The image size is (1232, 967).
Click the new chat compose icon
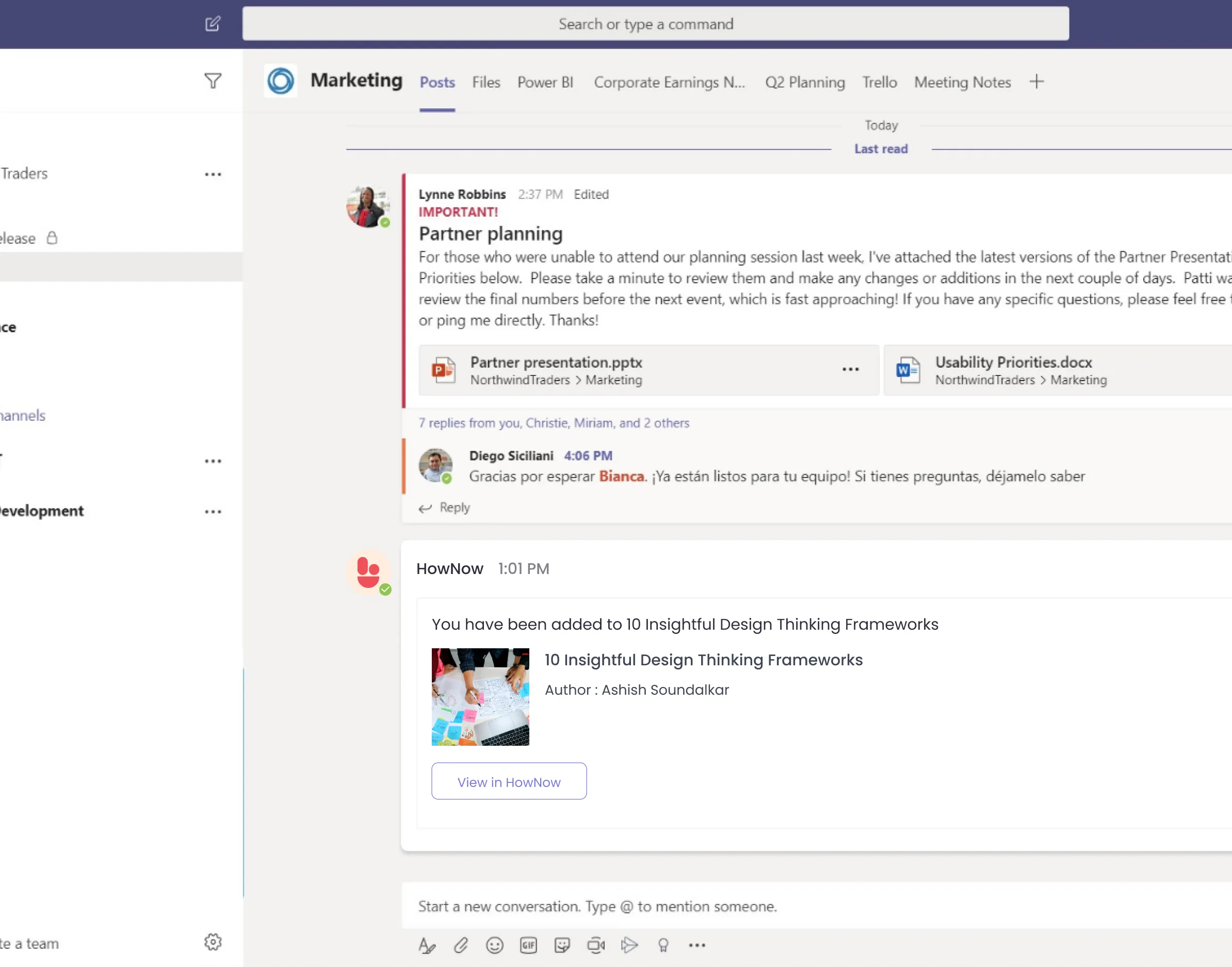(213, 24)
